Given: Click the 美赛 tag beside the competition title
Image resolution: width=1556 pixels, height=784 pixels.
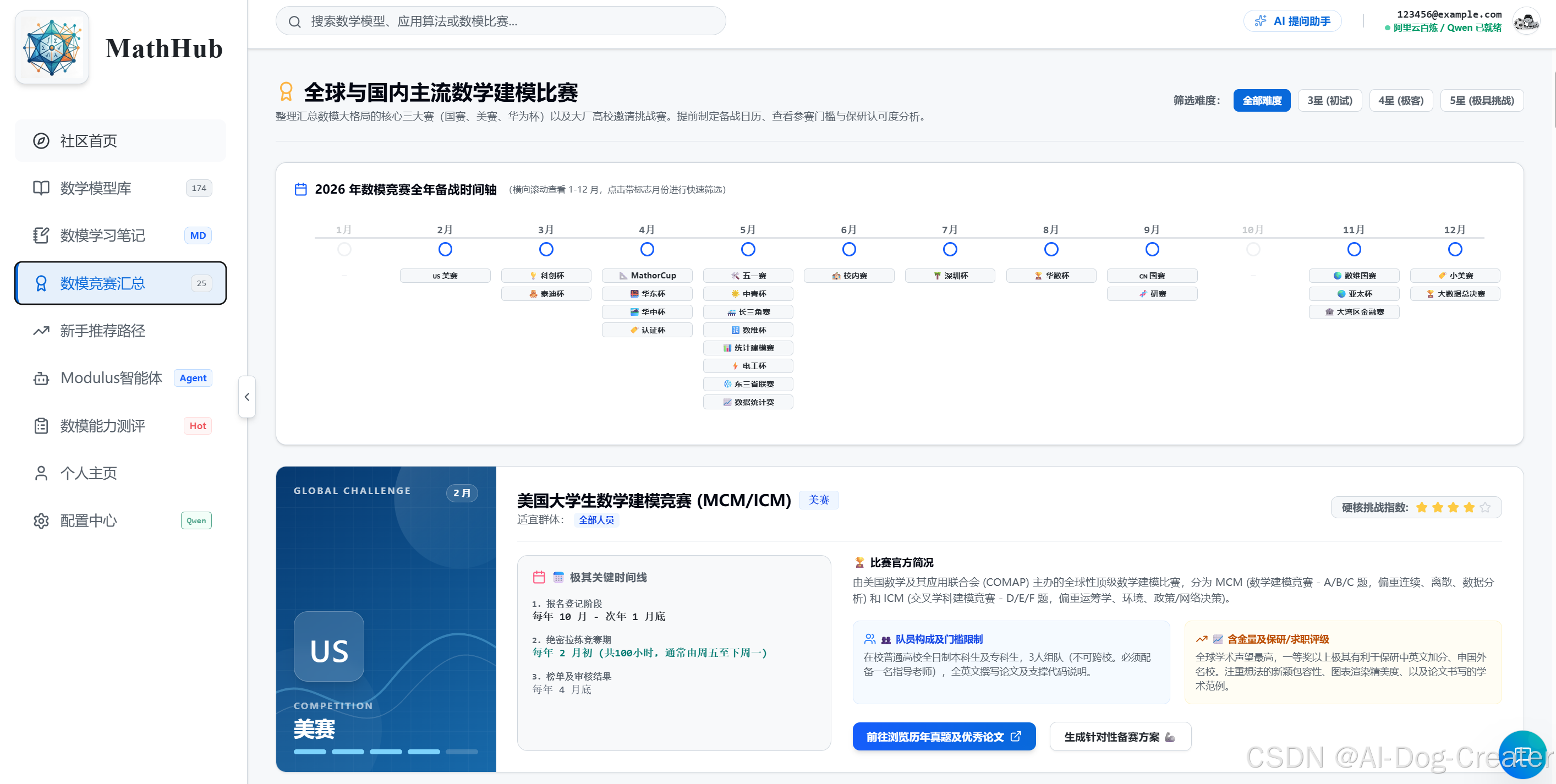Looking at the screenshot, I should pyautogui.click(x=819, y=500).
